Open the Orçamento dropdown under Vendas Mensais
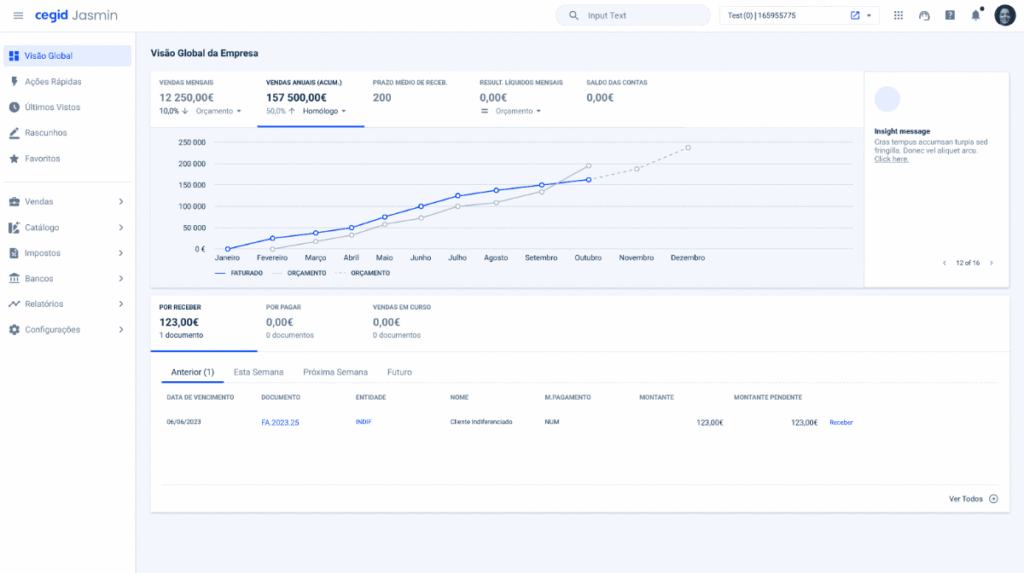Screen dimensions: 1024x573 [218, 112]
